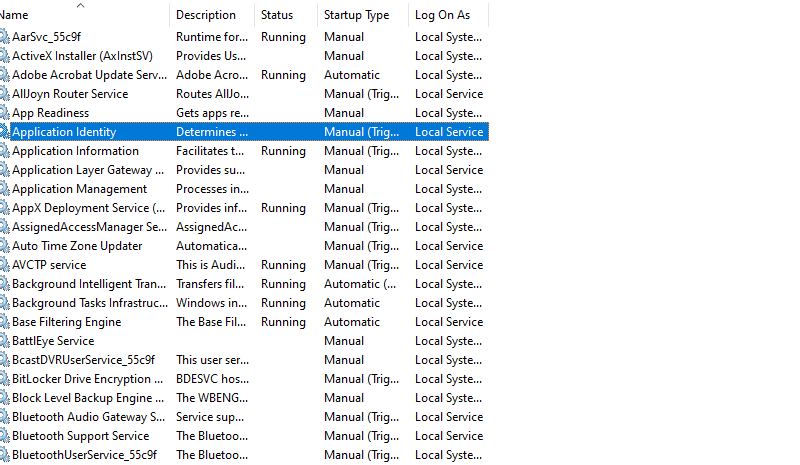This screenshot has width=800, height=465.
Task: Click Running status of AarSvc_55c9f
Action: (x=284, y=37)
